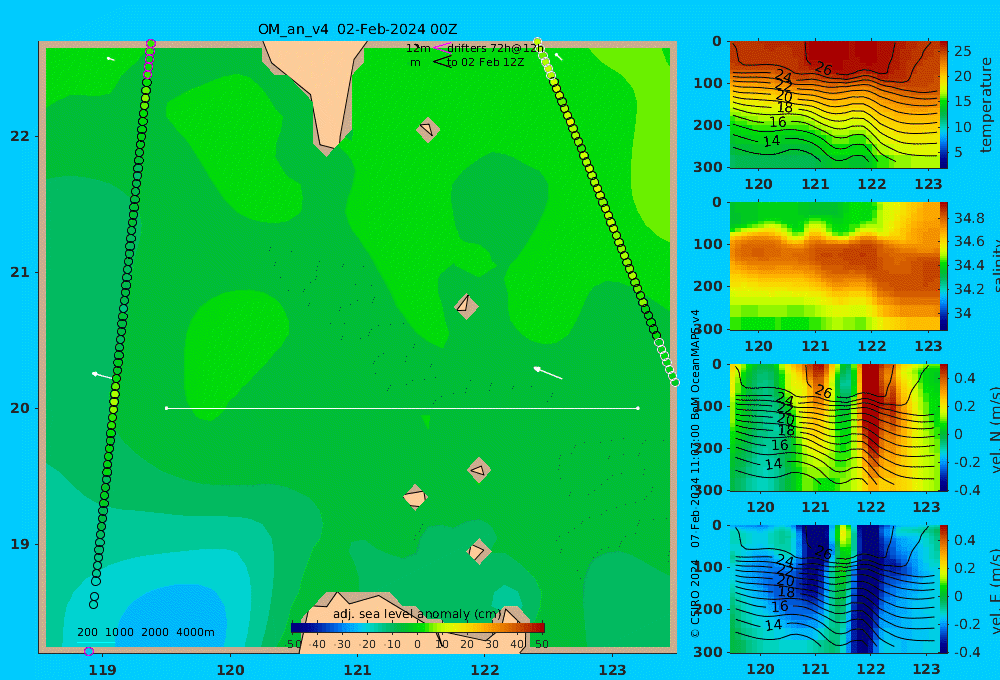Click the latitude label '19' on main map
The height and width of the screenshot is (680, 1000).
coord(20,544)
